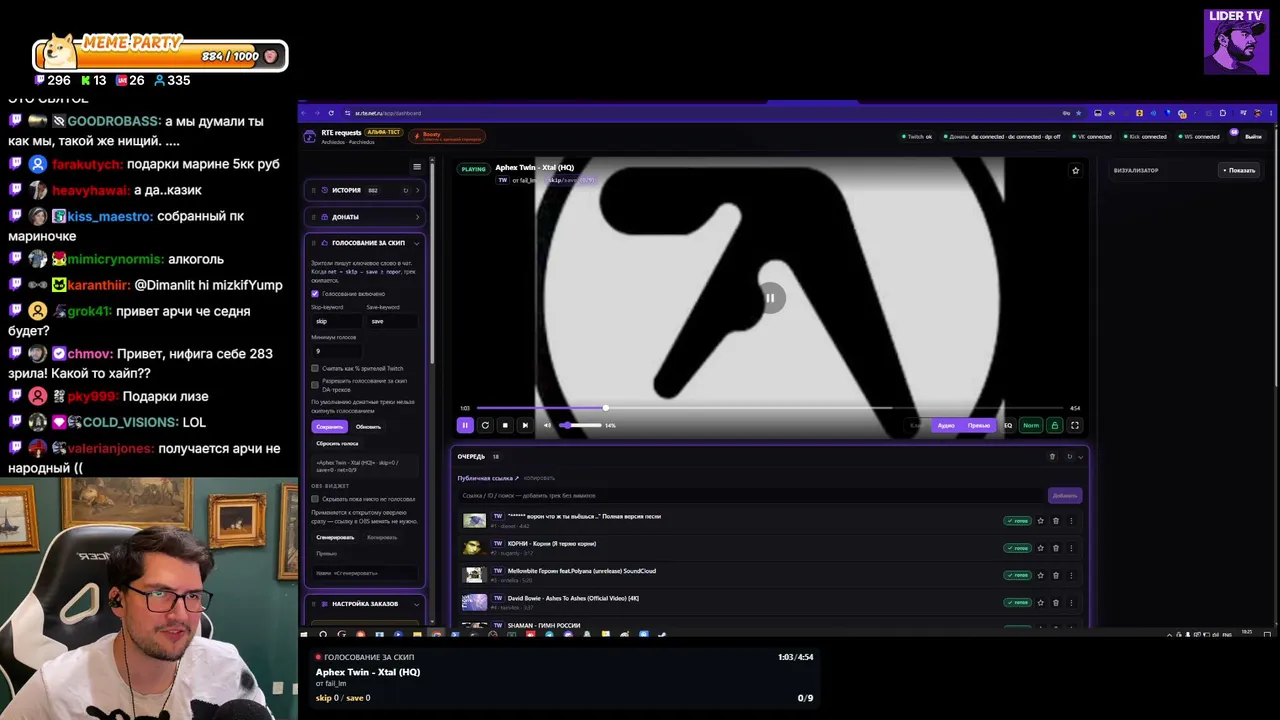Copy the public queue link
Screen dimensions: 1280x720
[x=539, y=478]
